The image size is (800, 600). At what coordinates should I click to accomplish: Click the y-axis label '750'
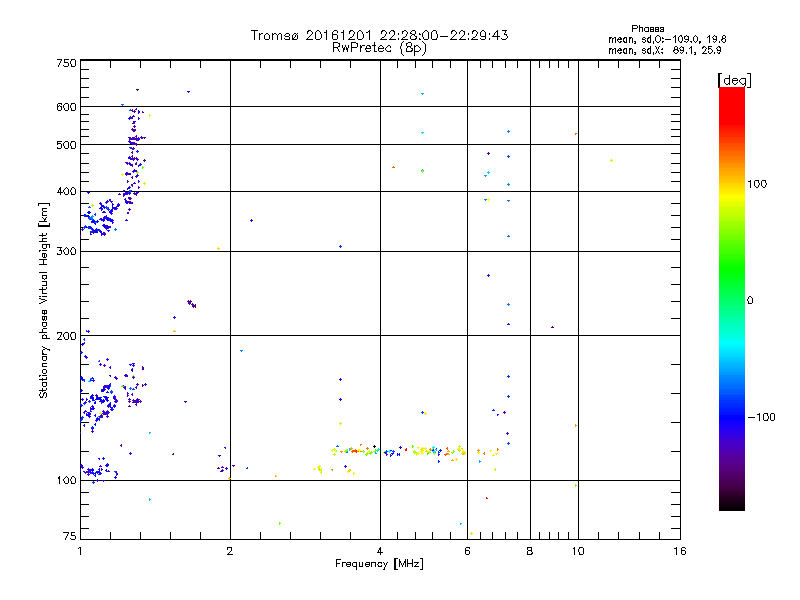point(66,63)
